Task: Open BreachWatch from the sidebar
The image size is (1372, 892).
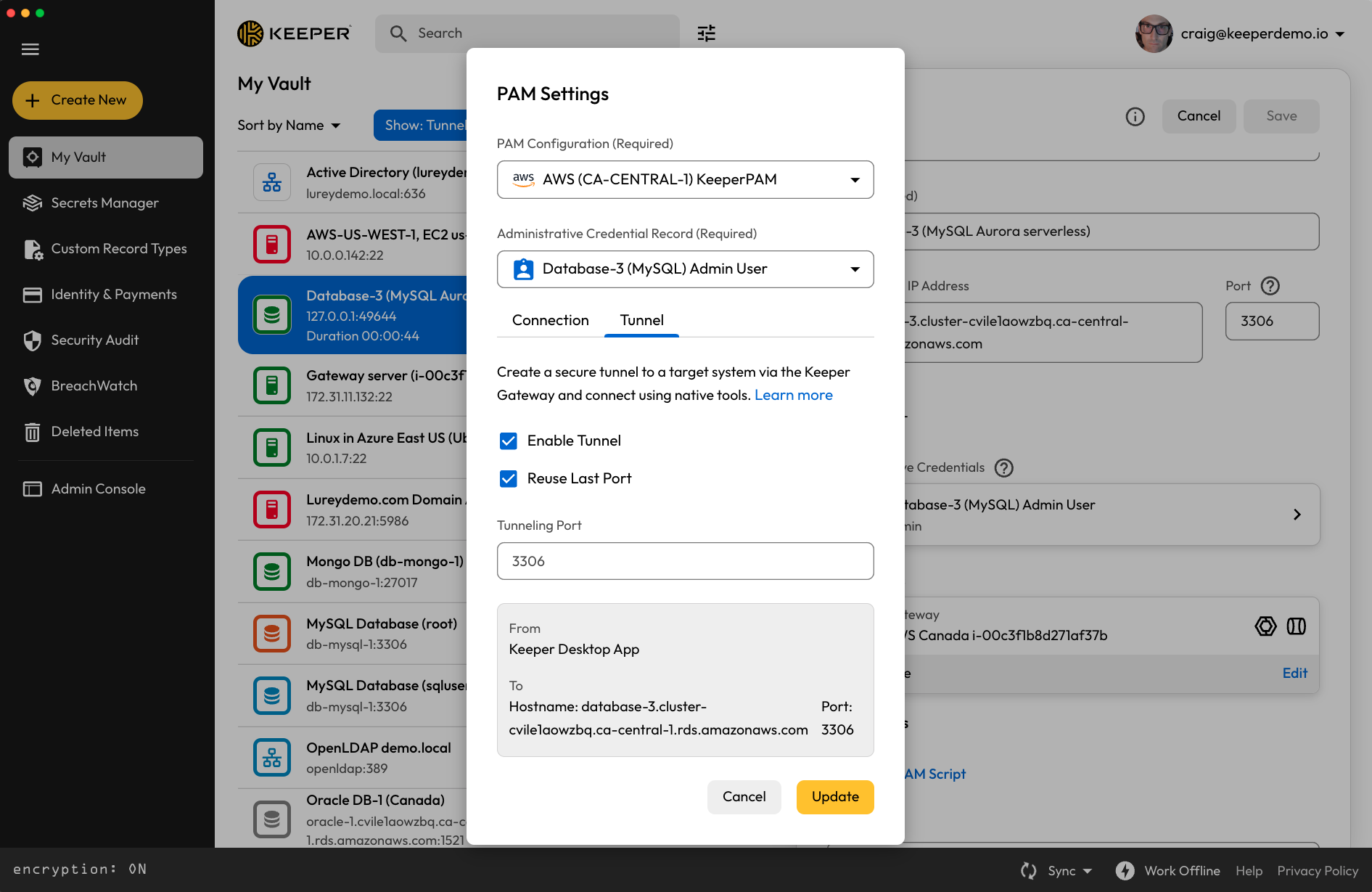Action: click(94, 386)
